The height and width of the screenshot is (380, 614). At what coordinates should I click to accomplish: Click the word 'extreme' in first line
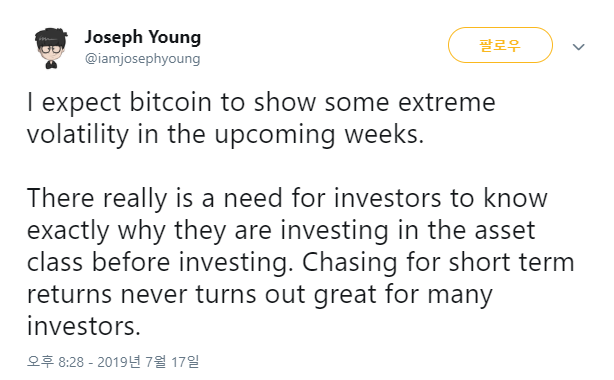[x=447, y=103]
